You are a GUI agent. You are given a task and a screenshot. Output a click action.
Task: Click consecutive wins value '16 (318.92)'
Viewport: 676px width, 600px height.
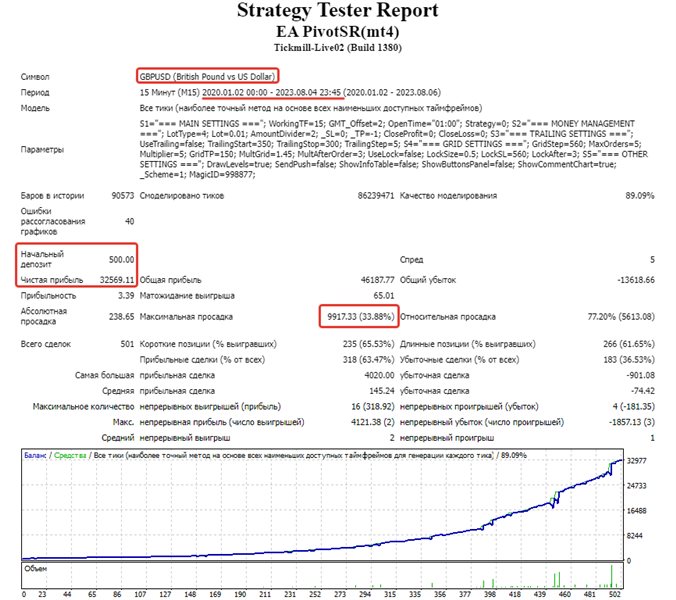coord(373,406)
